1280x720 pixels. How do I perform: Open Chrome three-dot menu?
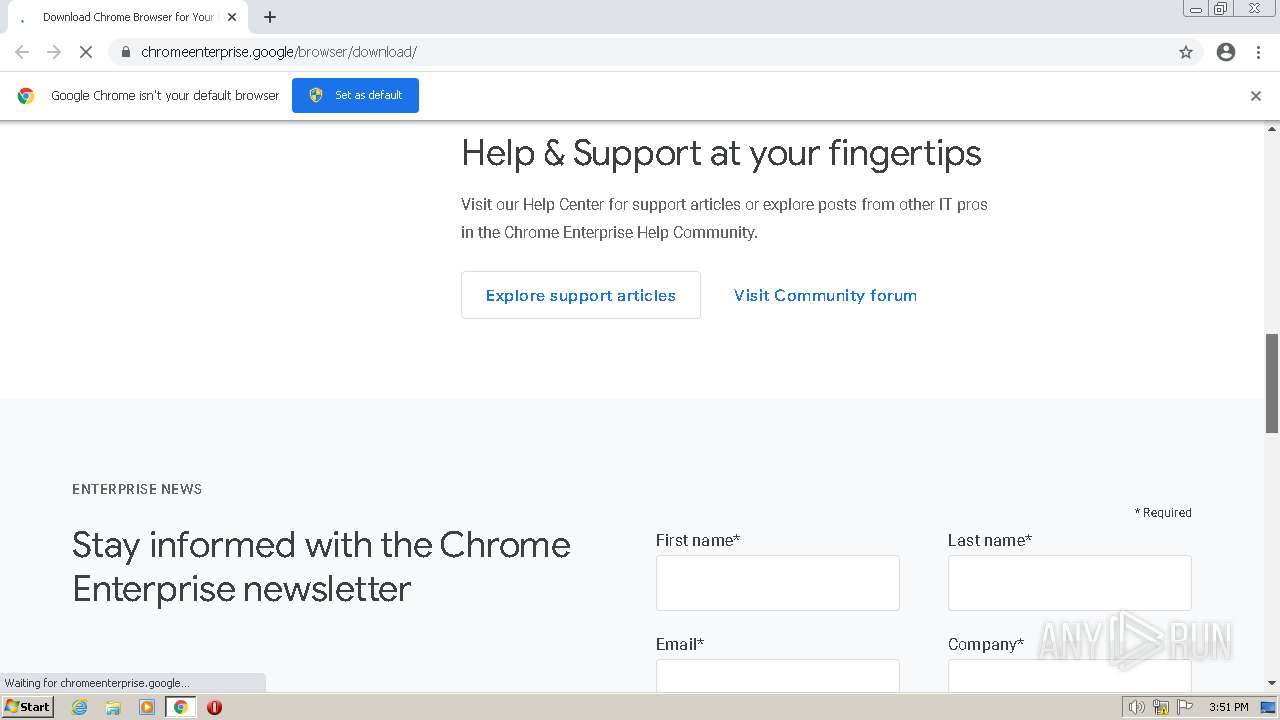pyautogui.click(x=1259, y=52)
